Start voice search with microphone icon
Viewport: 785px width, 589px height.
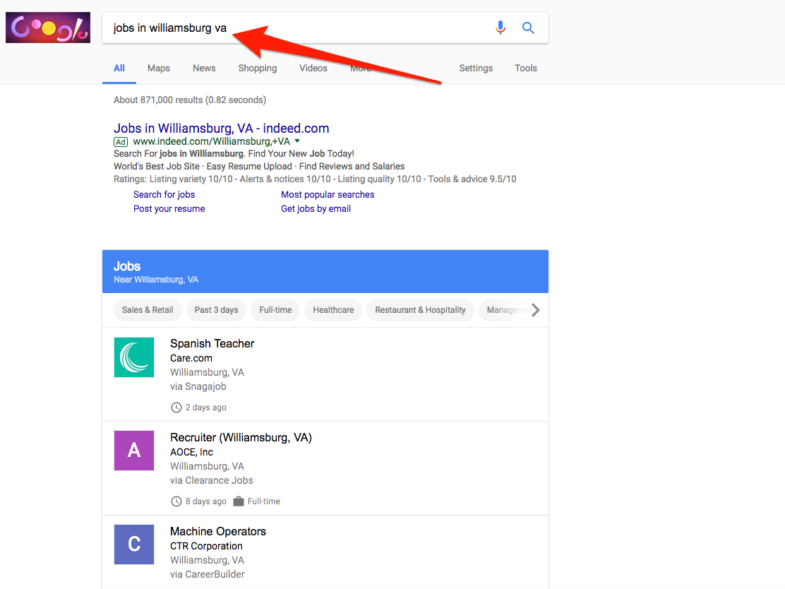(500, 28)
